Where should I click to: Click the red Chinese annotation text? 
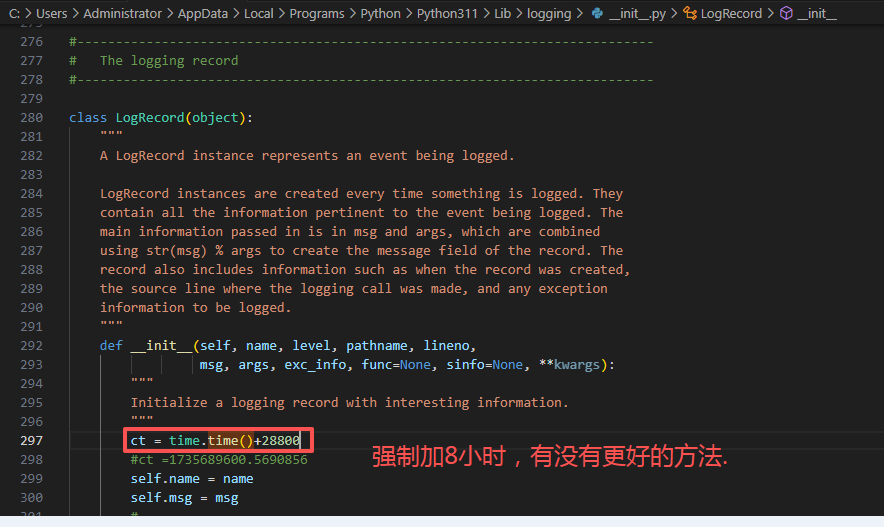click(x=550, y=458)
